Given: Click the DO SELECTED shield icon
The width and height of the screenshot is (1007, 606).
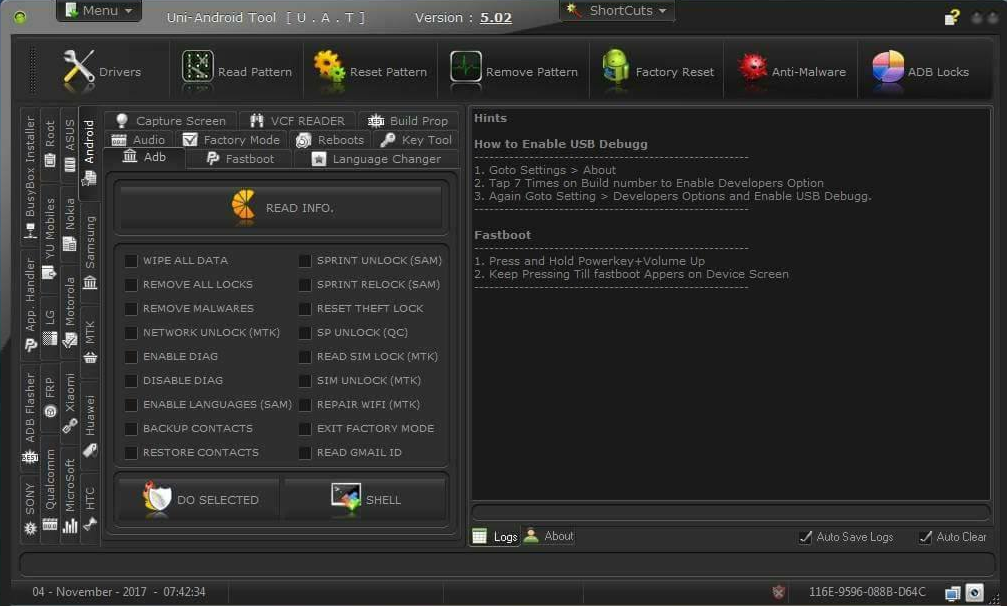Looking at the screenshot, I should click(x=157, y=498).
